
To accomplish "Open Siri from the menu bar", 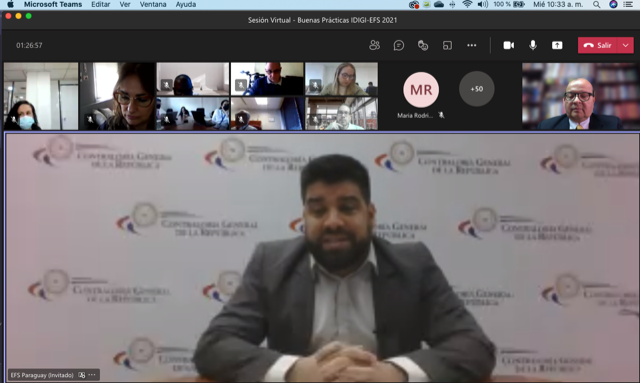I will (613, 4).
